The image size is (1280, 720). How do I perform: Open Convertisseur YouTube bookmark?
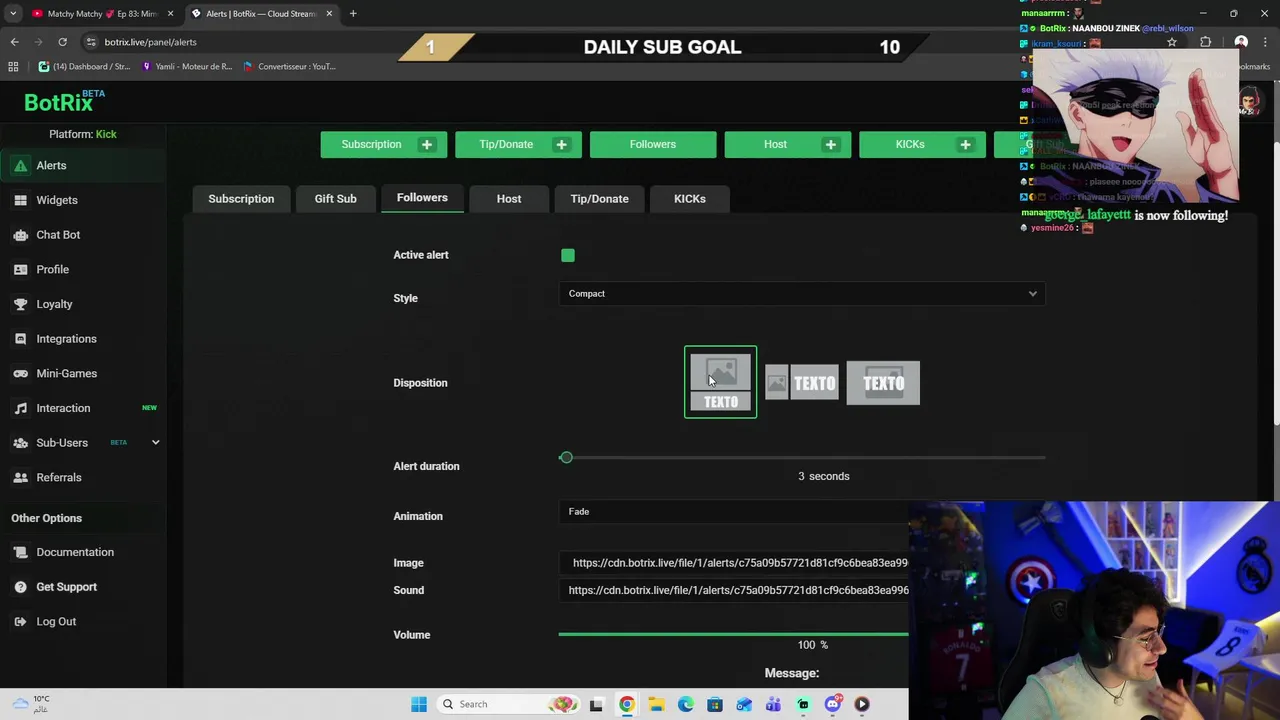click(x=290, y=67)
